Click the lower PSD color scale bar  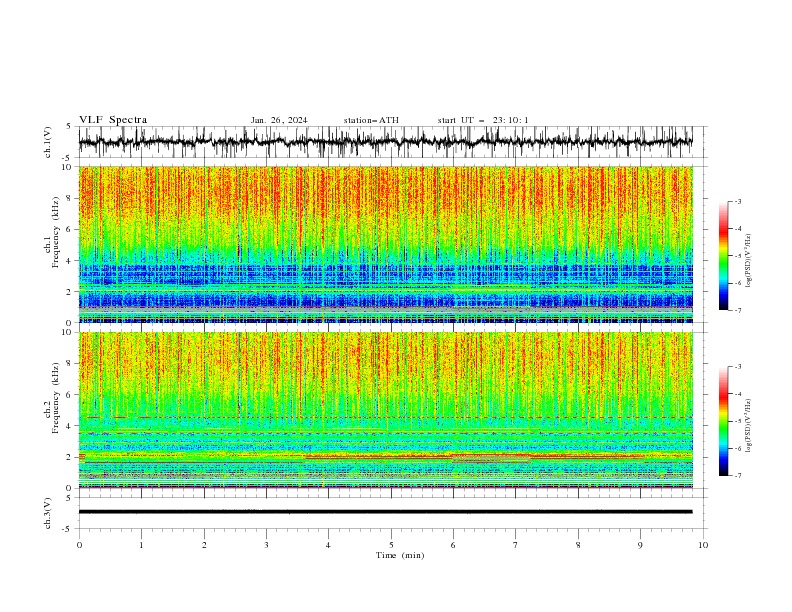(x=723, y=421)
